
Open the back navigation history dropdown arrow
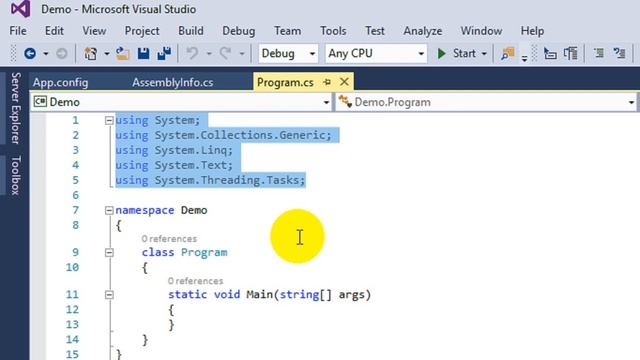[x=46, y=54]
